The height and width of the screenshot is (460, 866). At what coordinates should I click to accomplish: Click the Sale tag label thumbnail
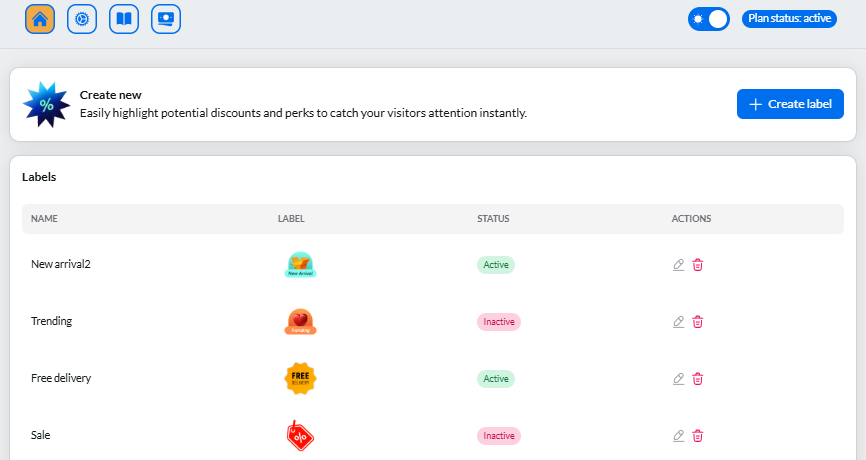click(300, 435)
